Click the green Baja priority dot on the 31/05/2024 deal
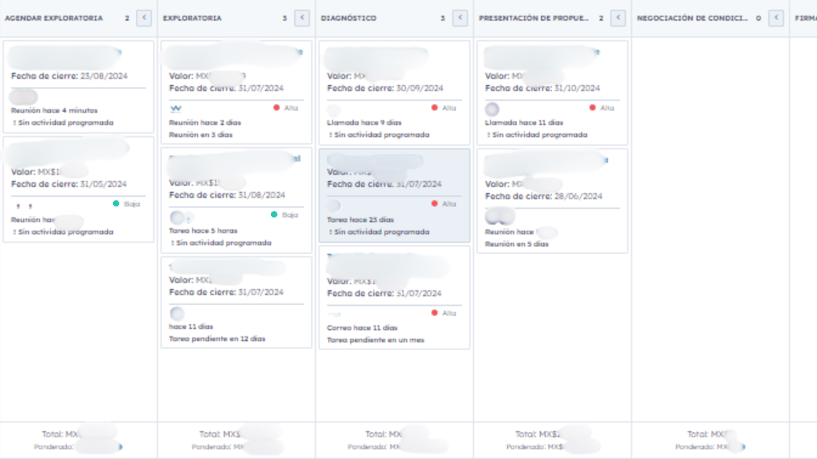Screen dimensions: 817x459 click(117, 203)
